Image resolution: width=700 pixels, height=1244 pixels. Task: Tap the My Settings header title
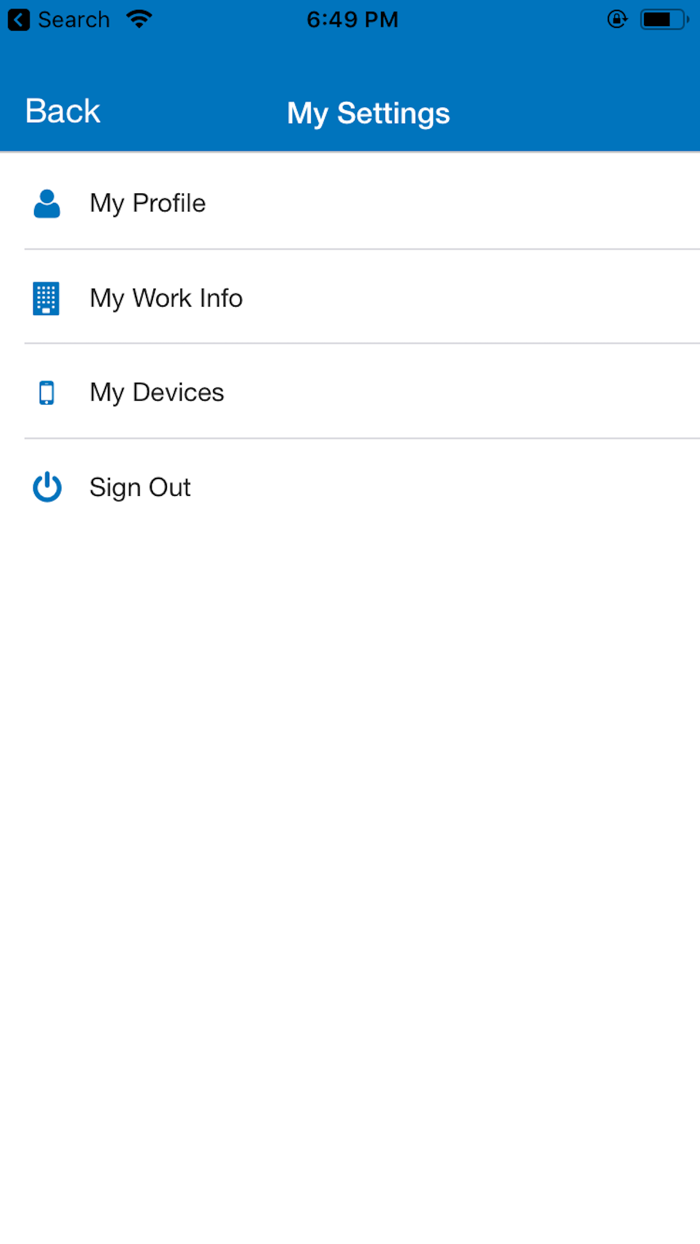click(x=368, y=113)
